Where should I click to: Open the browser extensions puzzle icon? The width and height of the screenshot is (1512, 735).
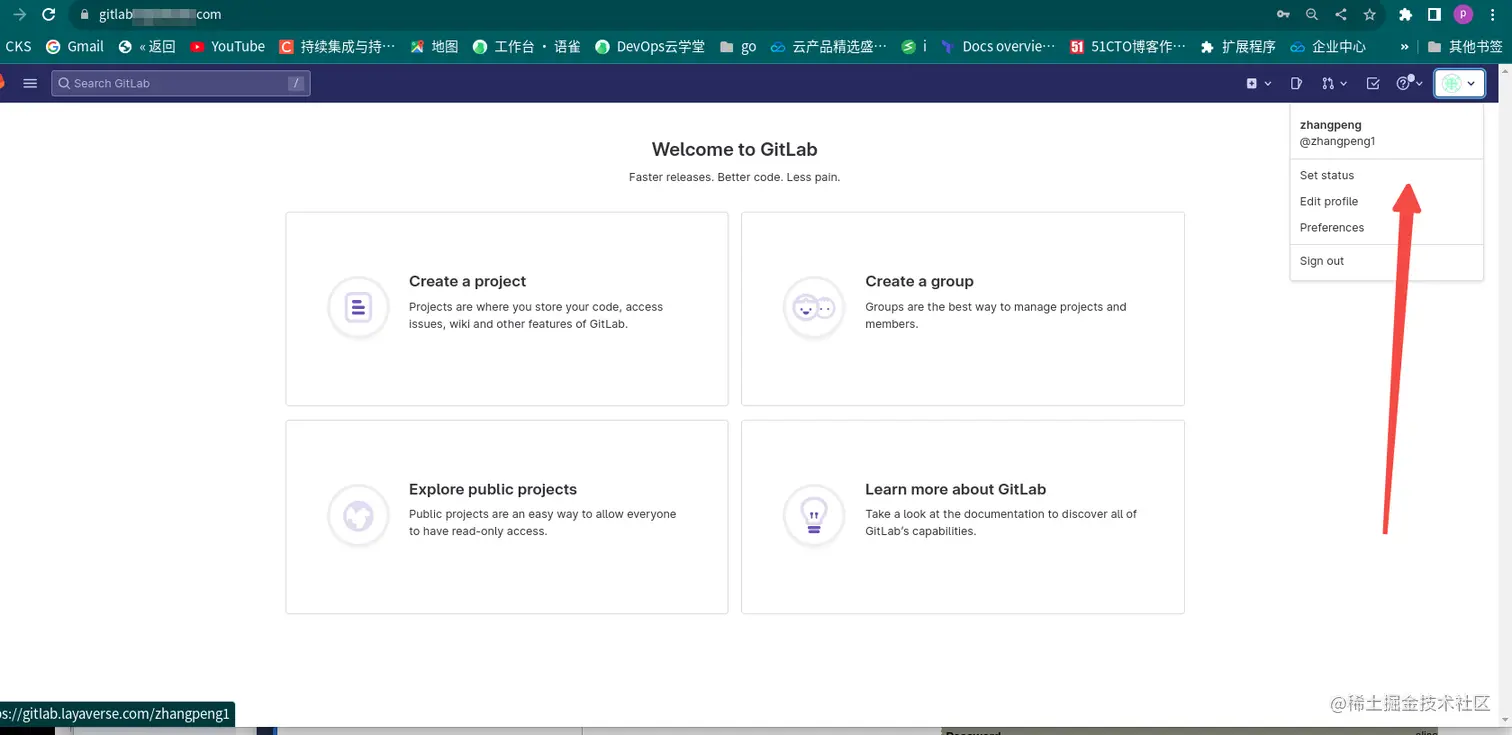[x=1405, y=15]
